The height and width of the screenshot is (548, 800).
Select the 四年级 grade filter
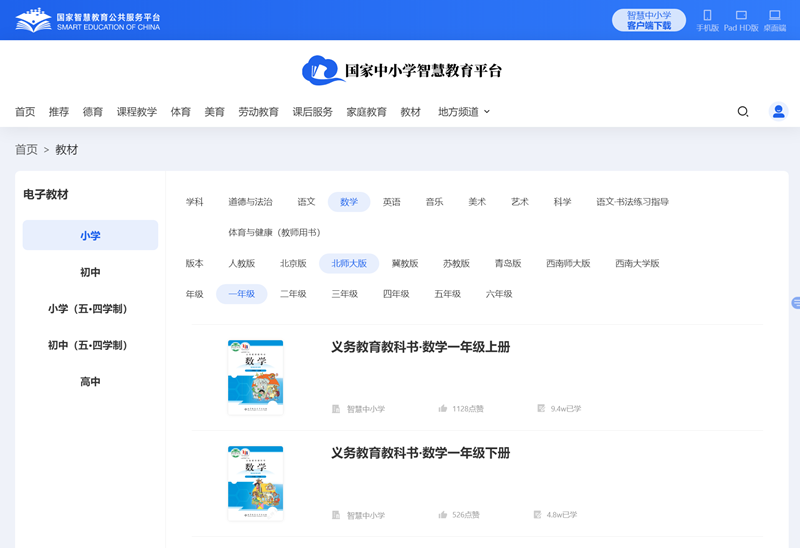[396, 294]
